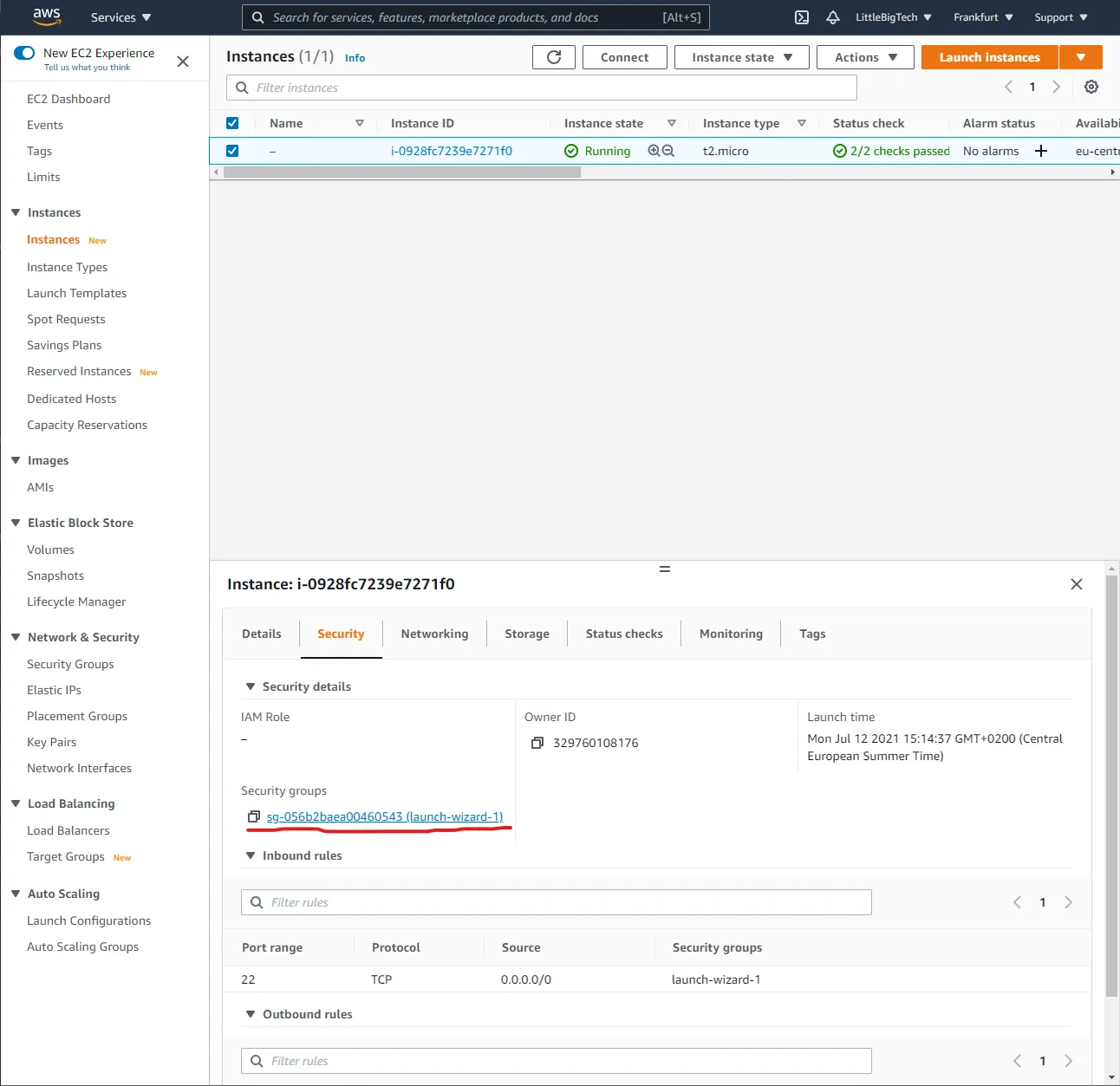
Task: Collapse the Outbound rules section
Action: (251, 1014)
